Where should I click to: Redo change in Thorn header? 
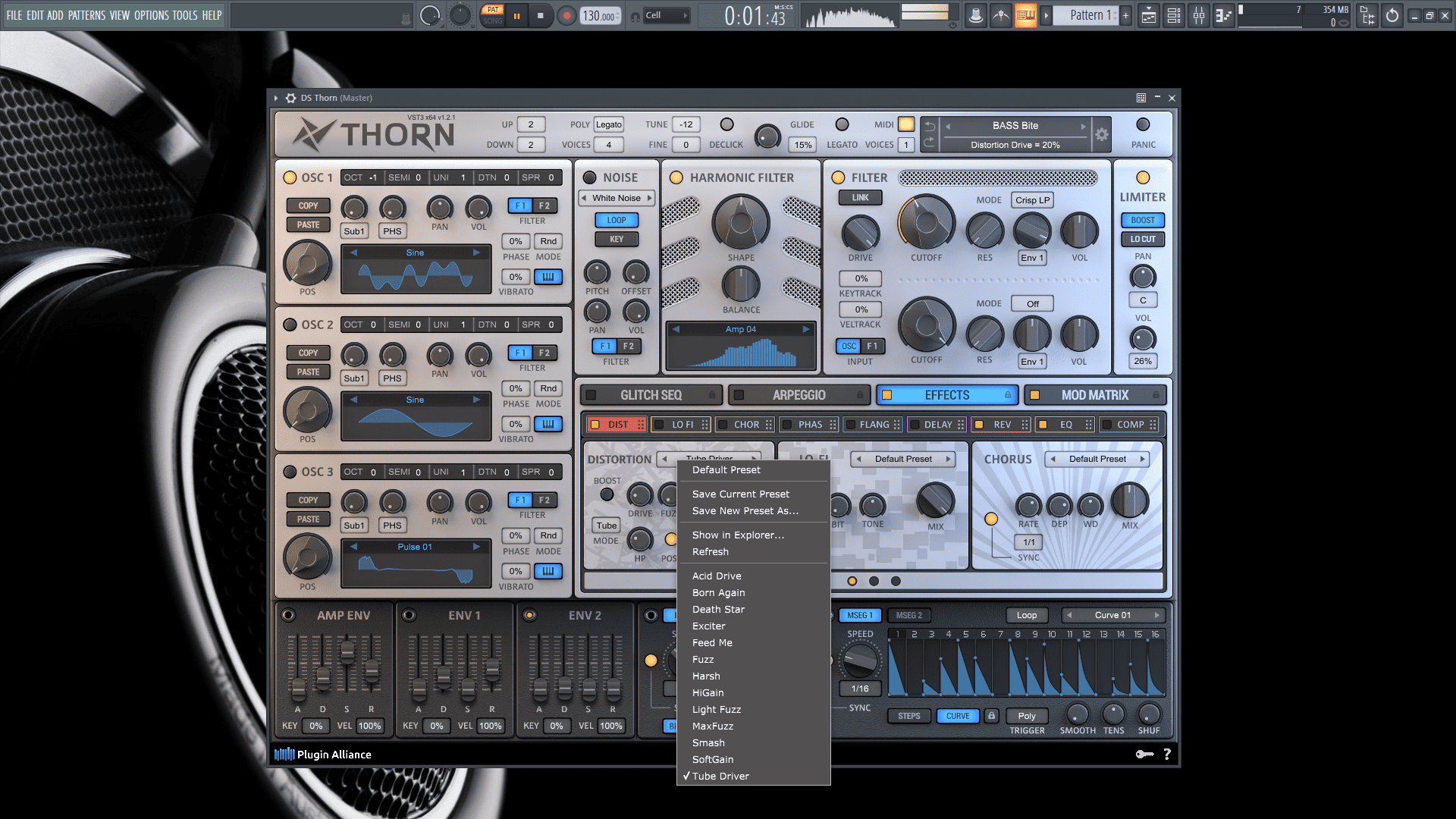[x=930, y=143]
